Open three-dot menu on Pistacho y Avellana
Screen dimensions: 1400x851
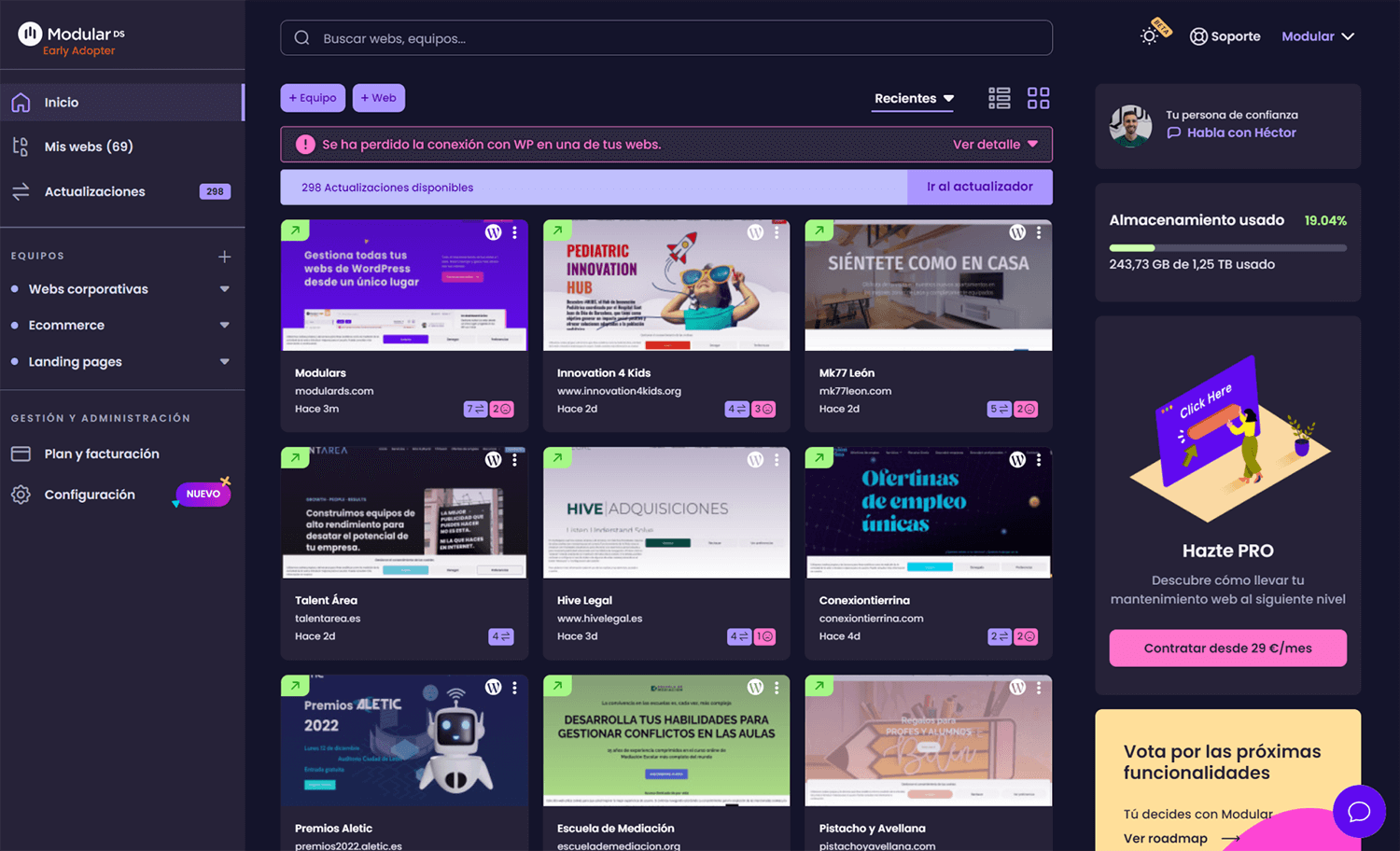tap(1039, 688)
